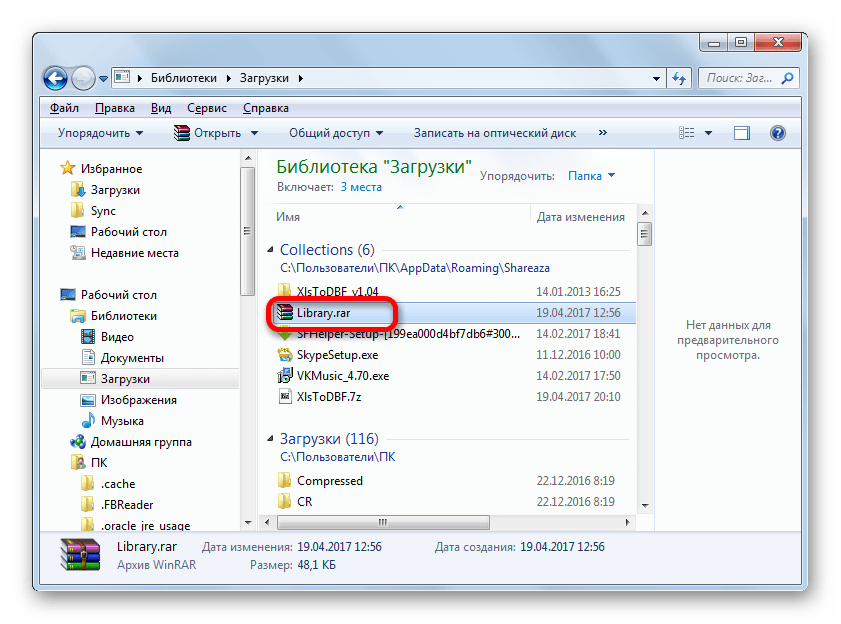Sort by the Дата изменения column header
The height and width of the screenshot is (624, 841).
tap(582, 217)
